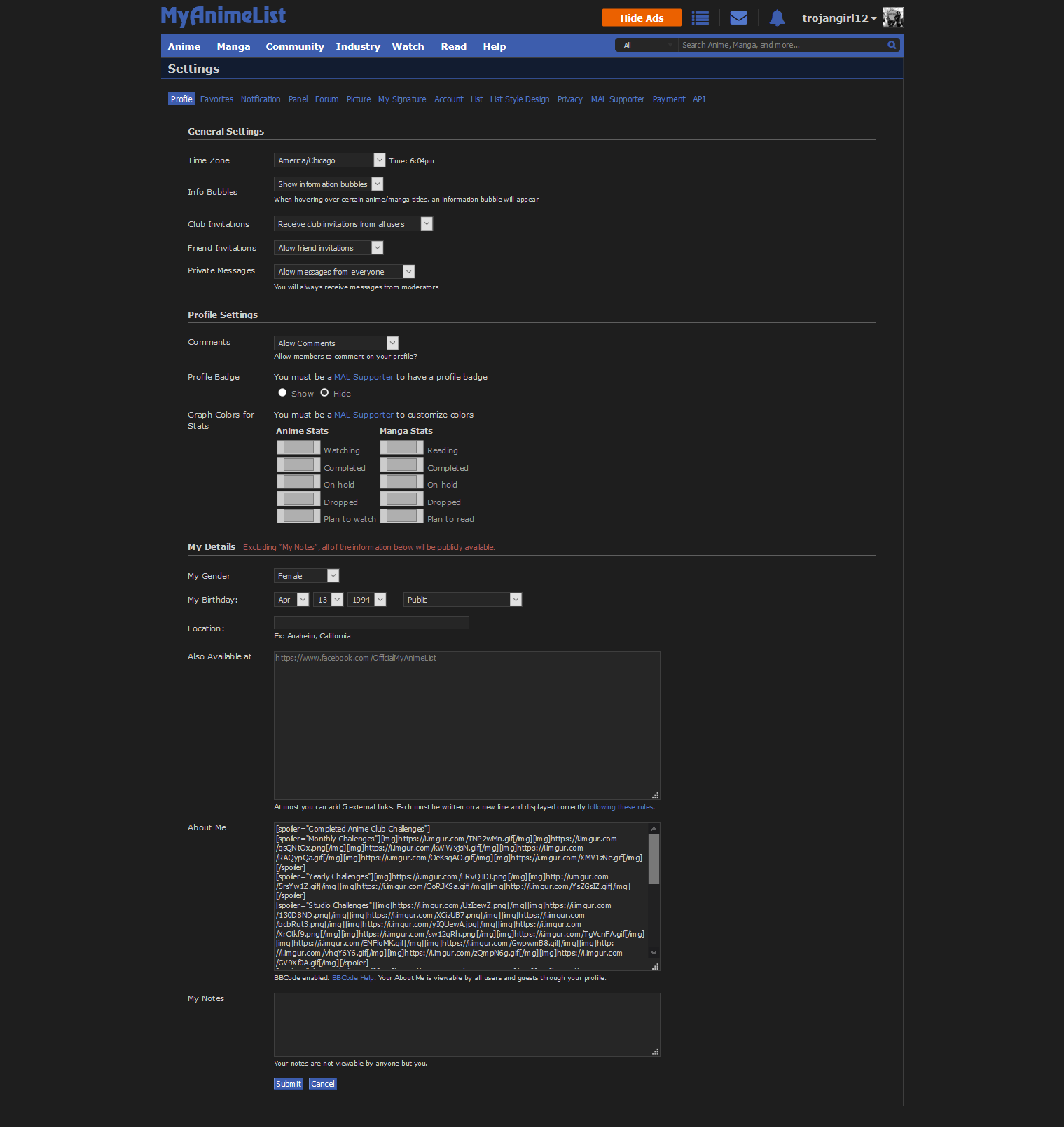Click into the Location input field
Screen dimensions: 1064x1128
pos(371,623)
